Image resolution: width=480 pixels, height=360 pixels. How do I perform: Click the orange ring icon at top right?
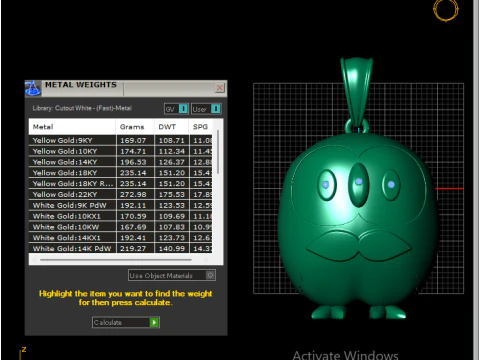446,10
